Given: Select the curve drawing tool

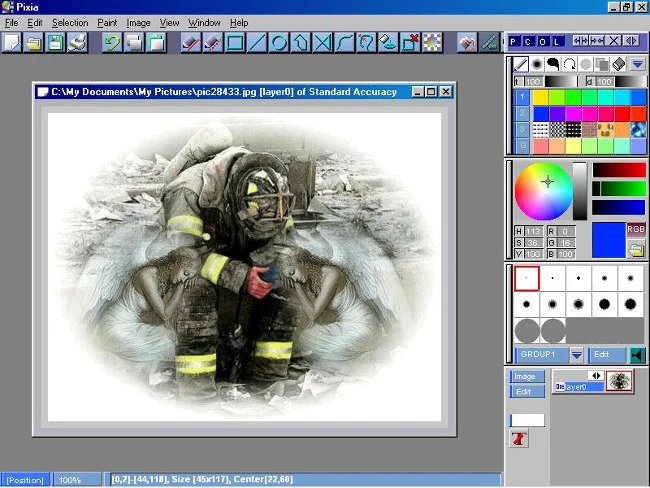Looking at the screenshot, I should tap(344, 42).
